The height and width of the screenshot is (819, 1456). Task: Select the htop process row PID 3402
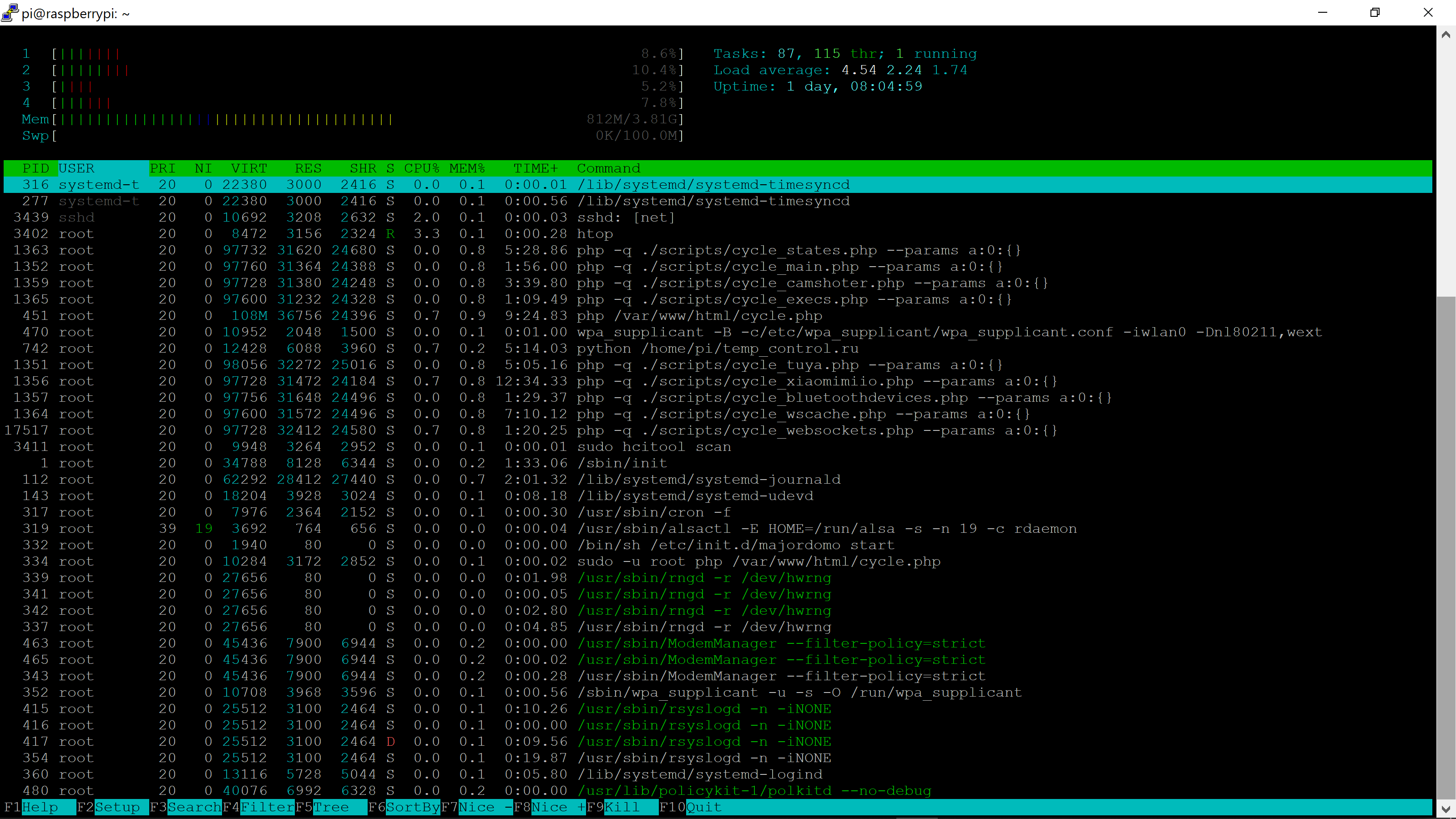tap(339, 233)
